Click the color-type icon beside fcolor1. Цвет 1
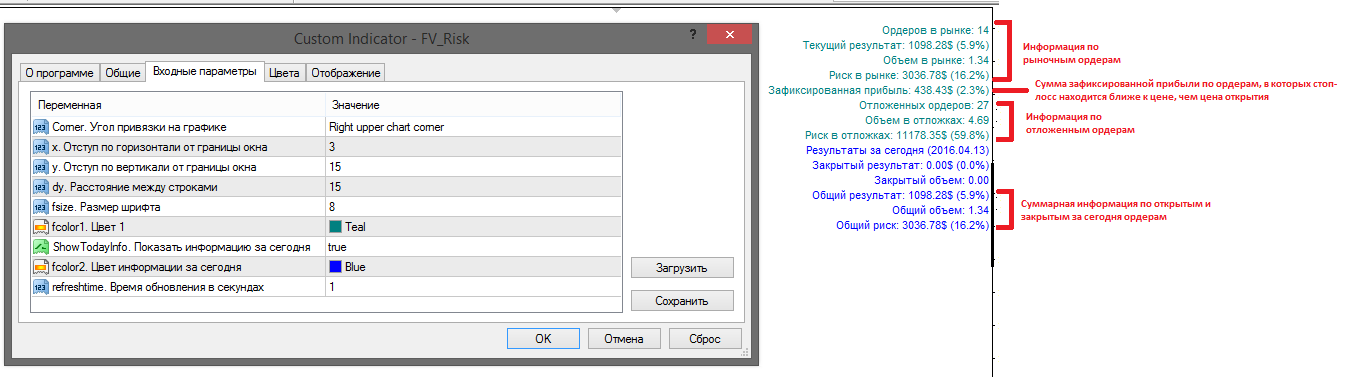This screenshot has height=390, width=1345. [x=41, y=227]
